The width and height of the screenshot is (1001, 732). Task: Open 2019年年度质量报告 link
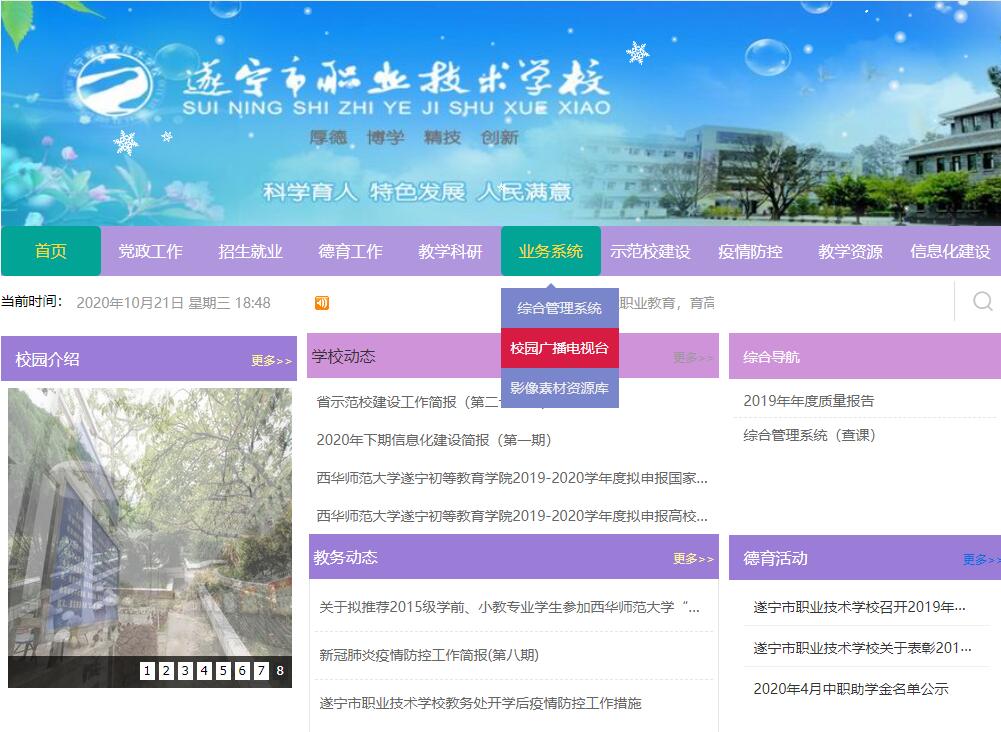(808, 400)
